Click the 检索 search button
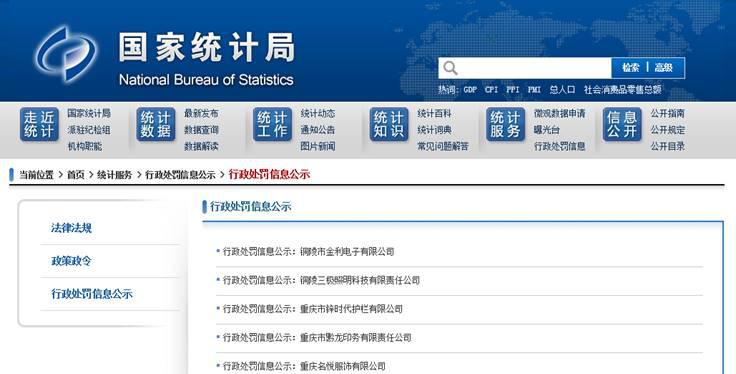This screenshot has height=374, width=736. [630, 68]
